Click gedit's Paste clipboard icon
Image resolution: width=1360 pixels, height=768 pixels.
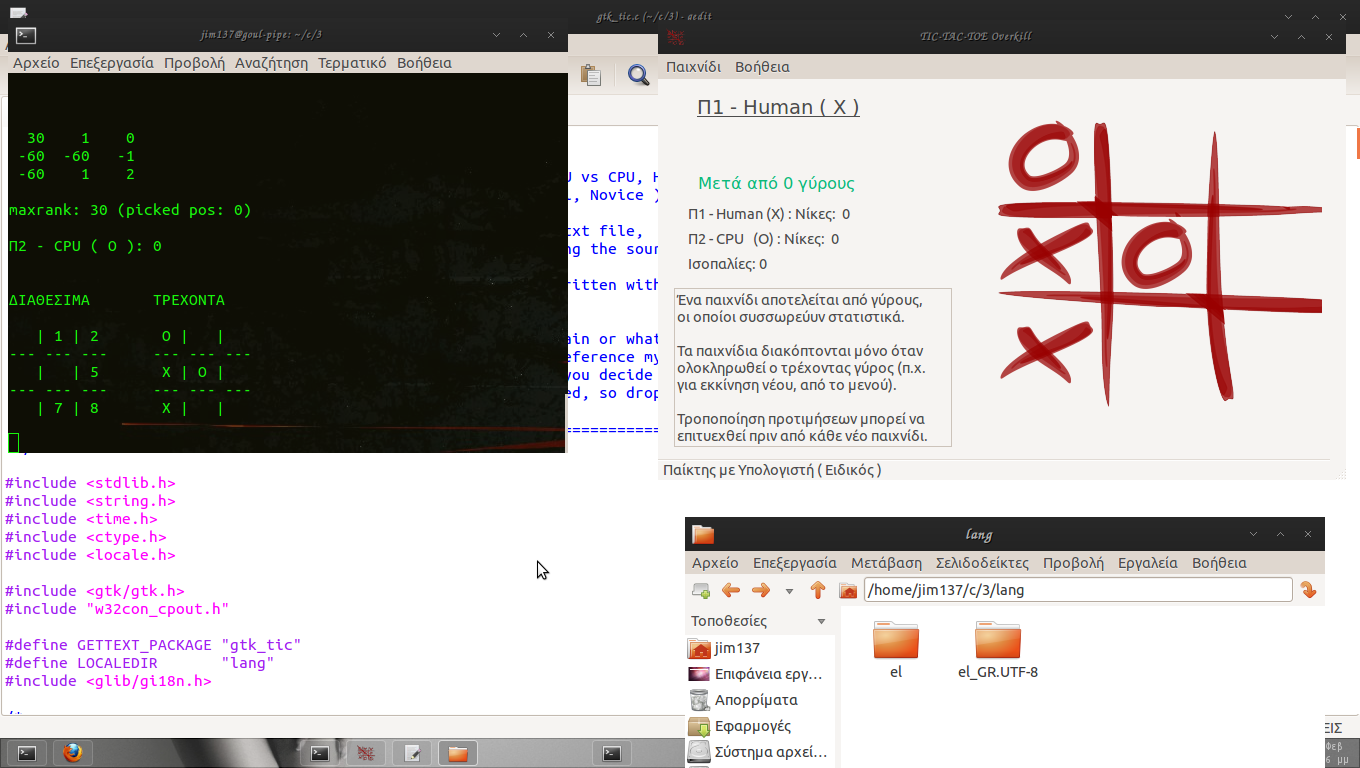click(591, 75)
